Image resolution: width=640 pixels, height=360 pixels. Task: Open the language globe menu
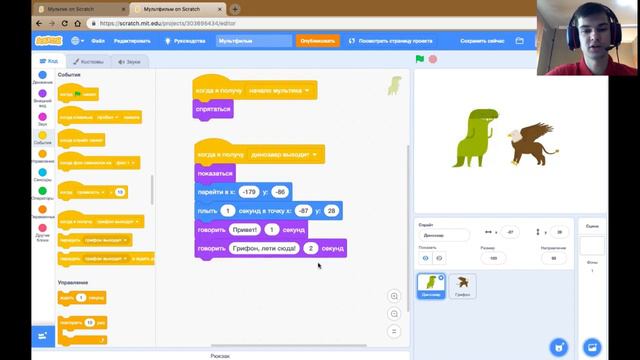pyautogui.click(x=77, y=41)
